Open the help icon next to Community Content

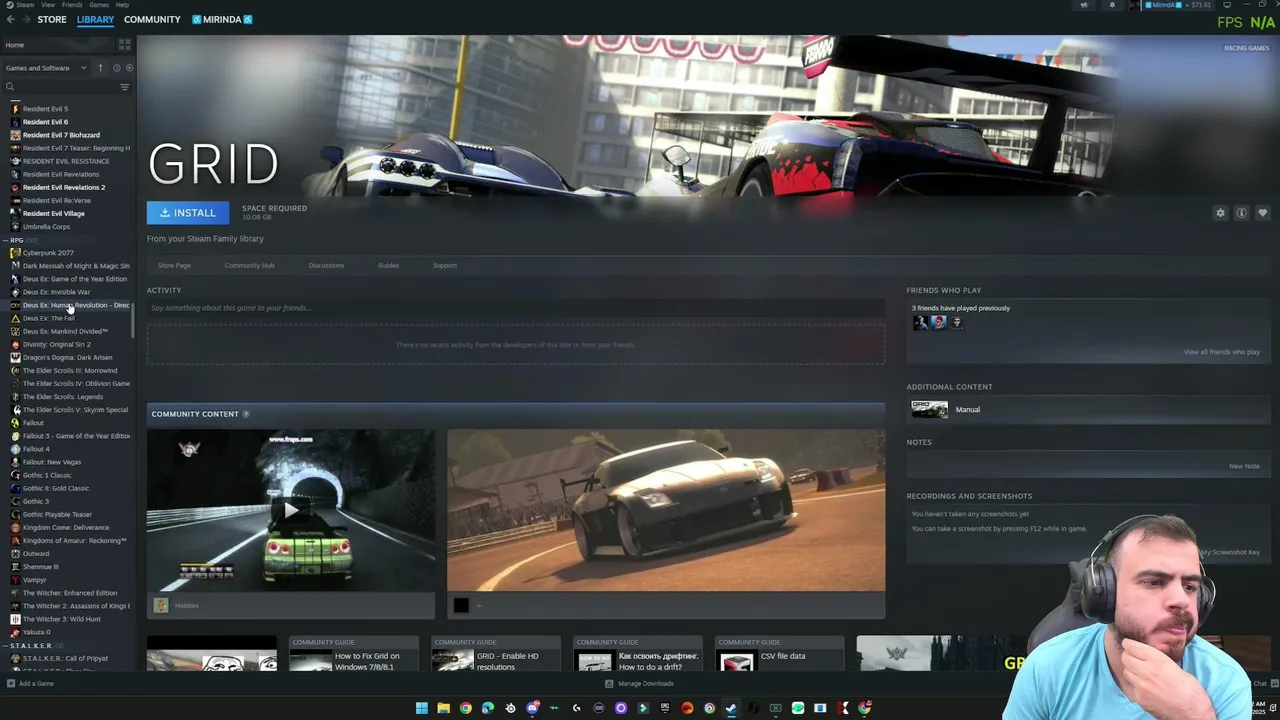point(246,414)
